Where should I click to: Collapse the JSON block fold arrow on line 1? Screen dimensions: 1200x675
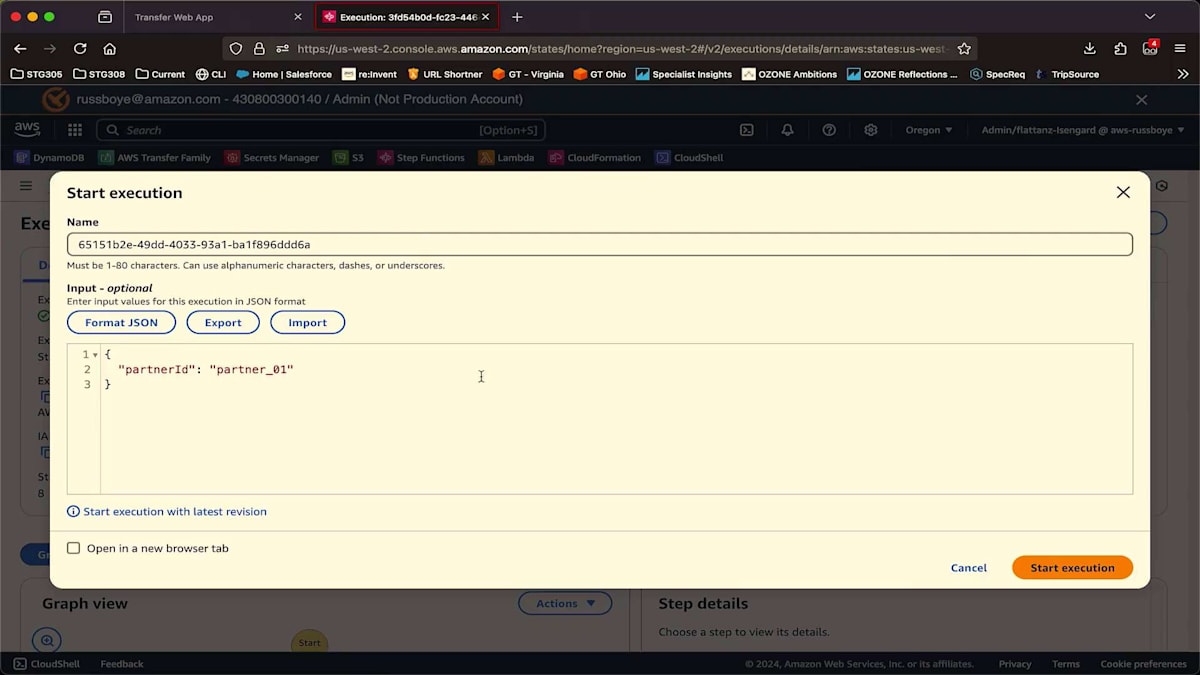[95, 355]
